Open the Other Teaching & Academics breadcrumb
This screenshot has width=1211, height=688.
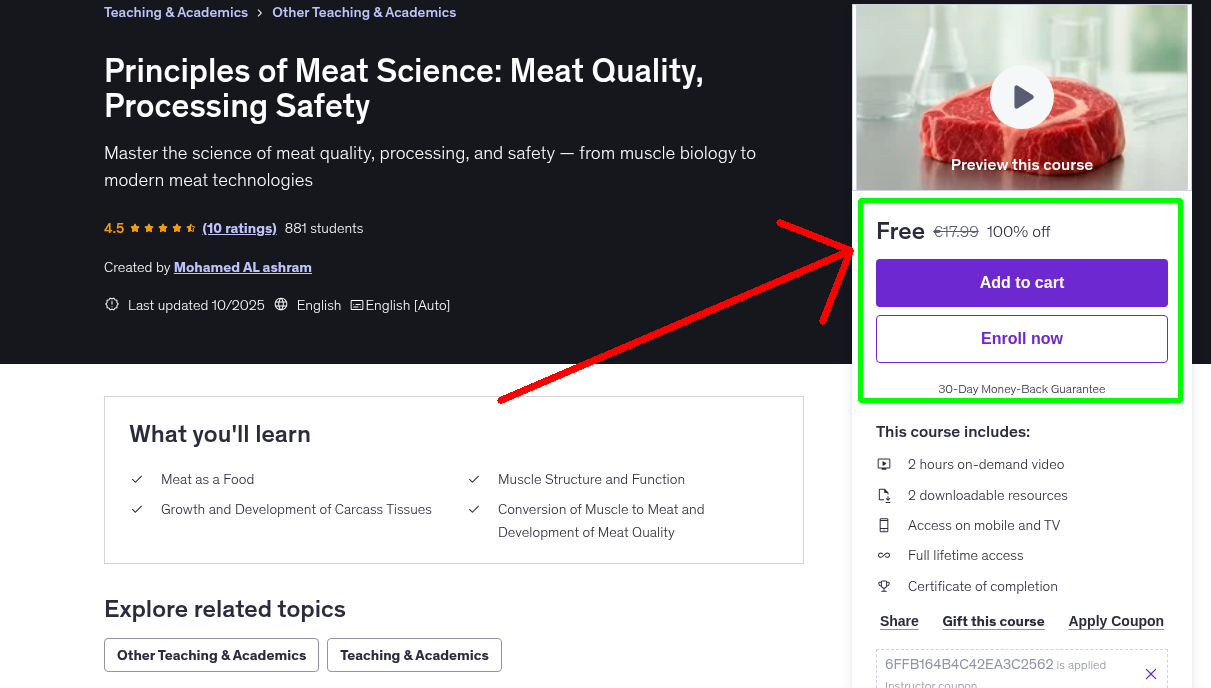point(363,12)
